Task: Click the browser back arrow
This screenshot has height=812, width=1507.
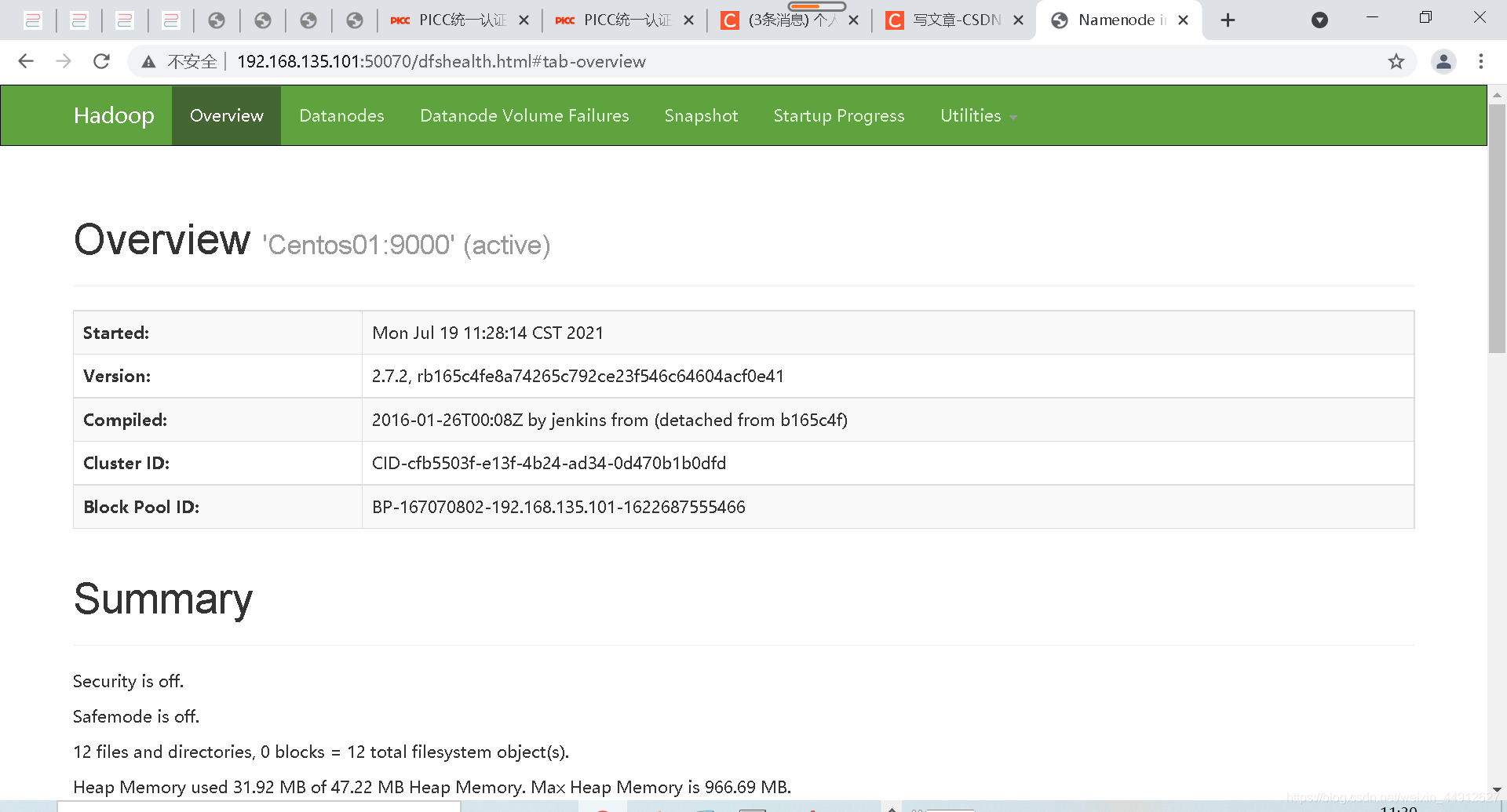Action: point(26,61)
